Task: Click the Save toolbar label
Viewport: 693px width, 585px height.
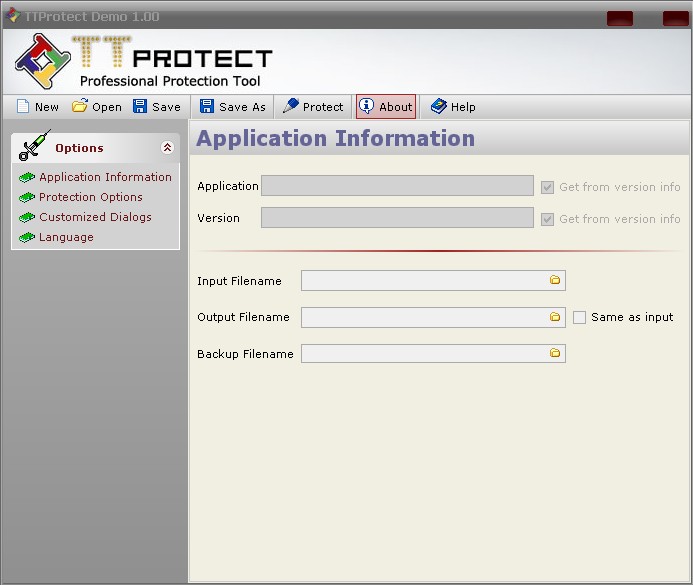Action: (x=166, y=107)
